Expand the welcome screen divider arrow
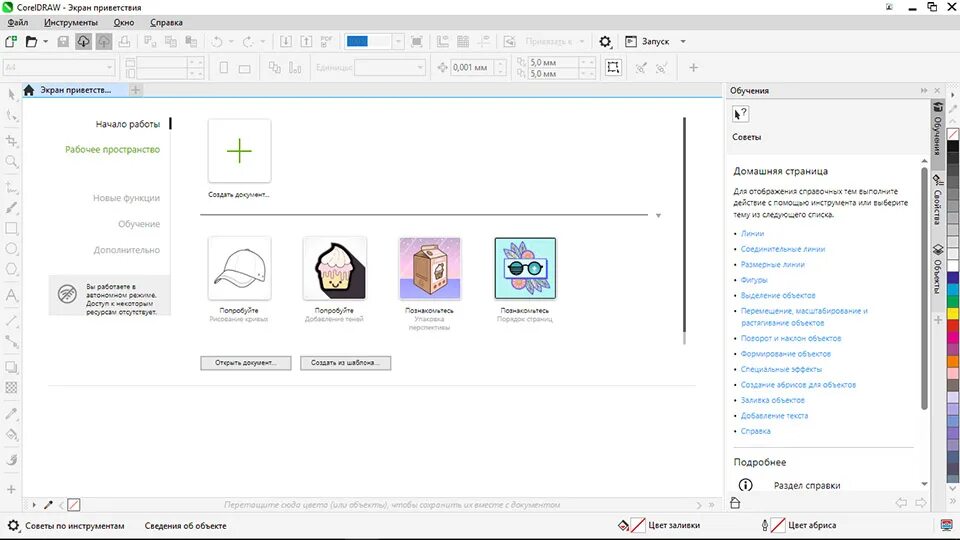 (x=658, y=216)
